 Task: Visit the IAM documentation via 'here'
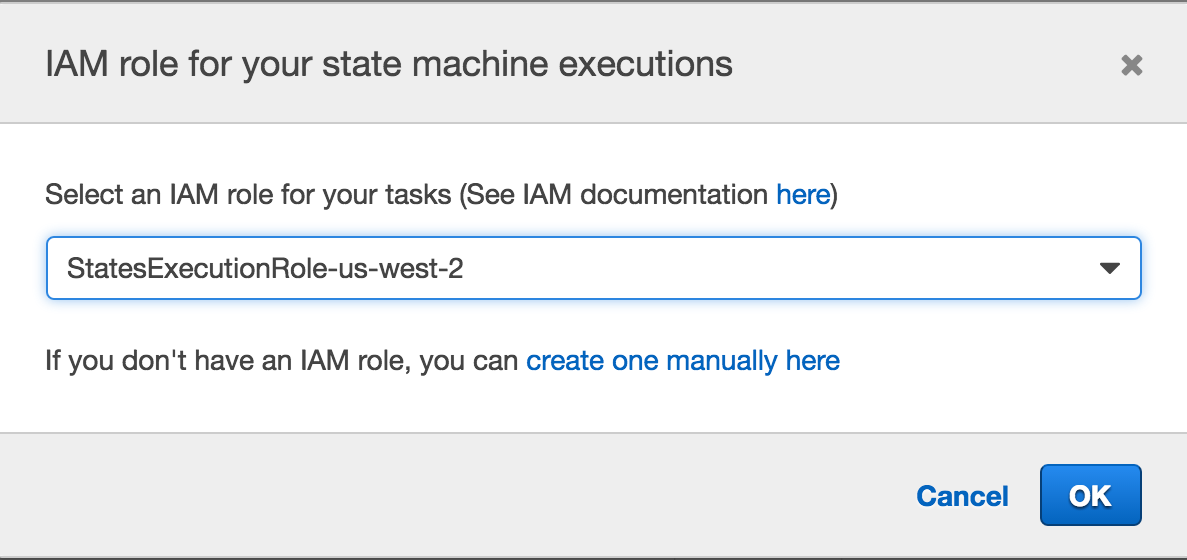[803, 194]
